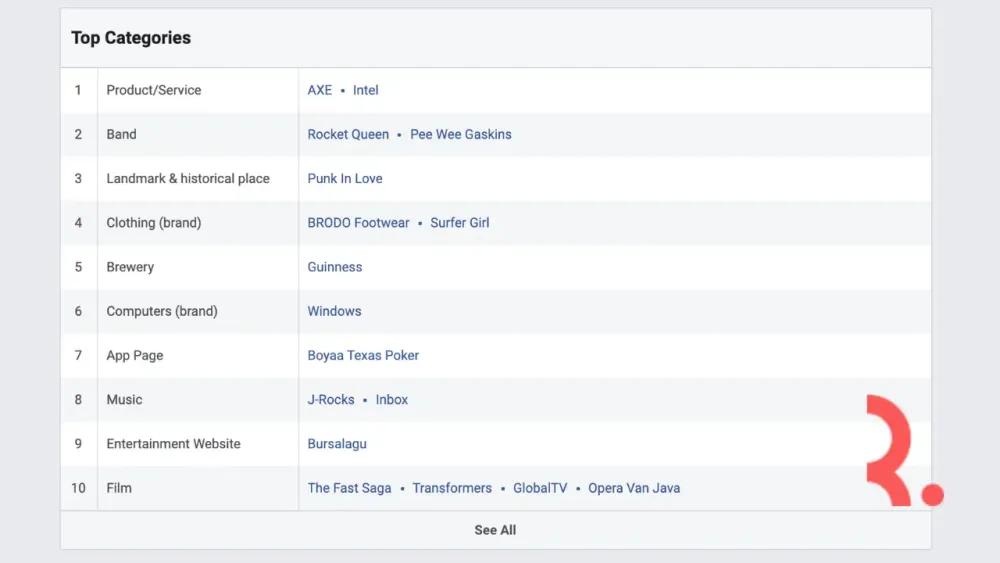Select the Entertainment Website category text
The width and height of the screenshot is (1000, 563).
[173, 444]
